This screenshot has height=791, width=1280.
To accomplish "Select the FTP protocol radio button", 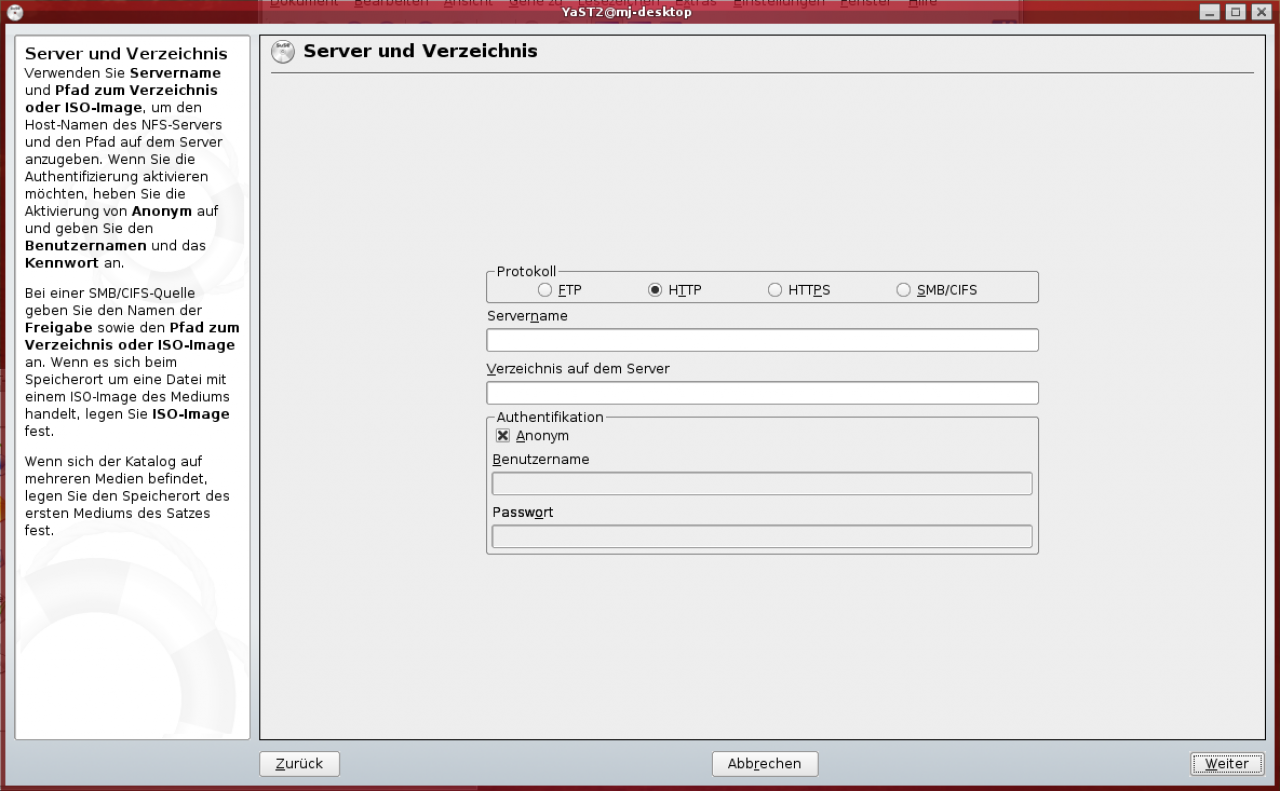I will point(545,290).
